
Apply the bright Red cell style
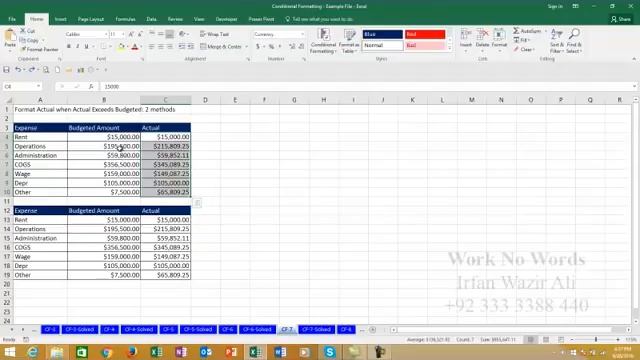point(425,34)
